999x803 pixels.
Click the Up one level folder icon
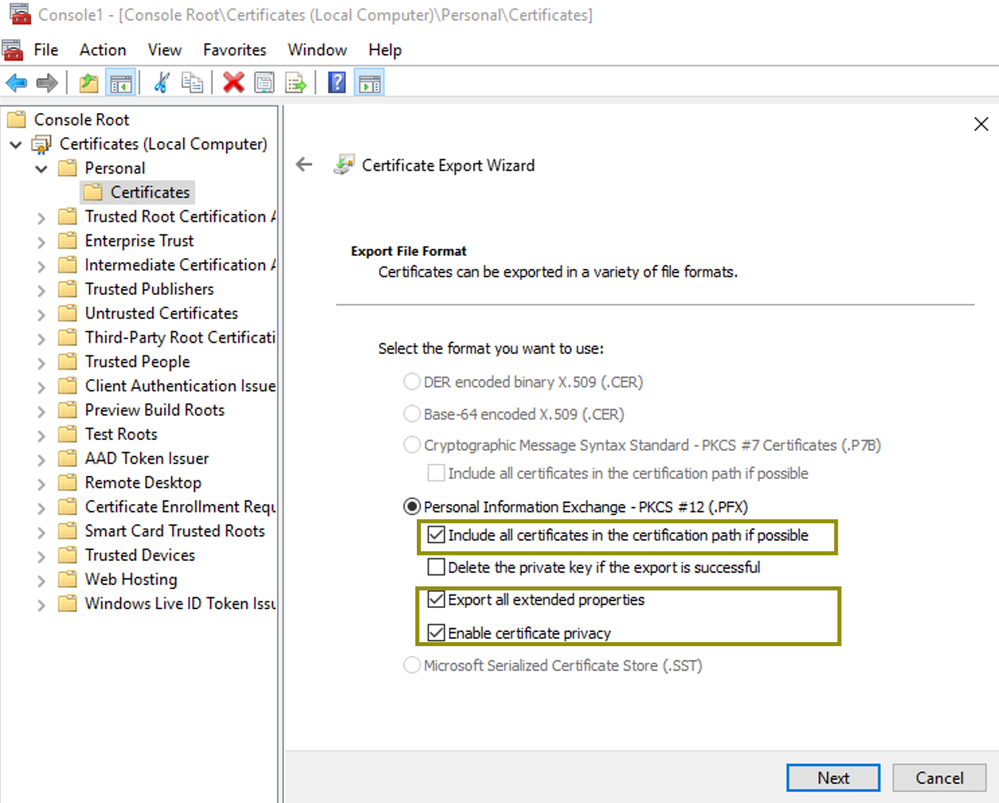[89, 83]
